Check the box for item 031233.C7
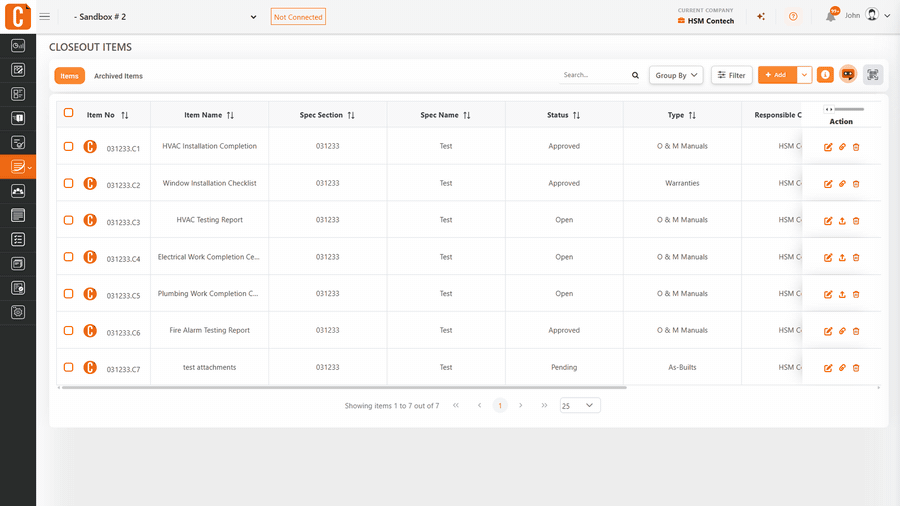Viewport: 900px width, 506px height. [68, 367]
